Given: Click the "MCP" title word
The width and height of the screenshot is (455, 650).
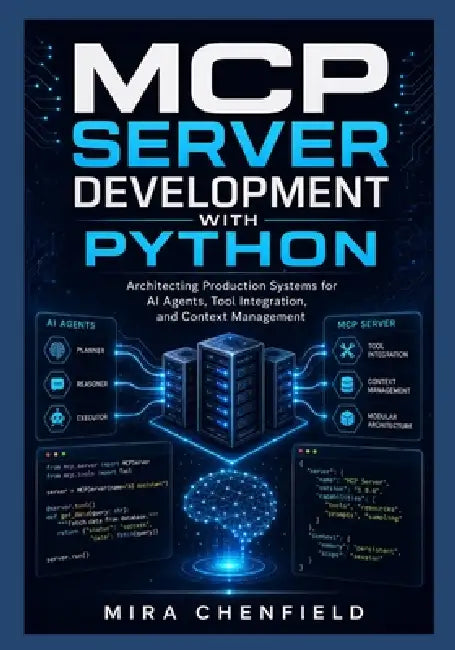Looking at the screenshot, I should tap(230, 78).
